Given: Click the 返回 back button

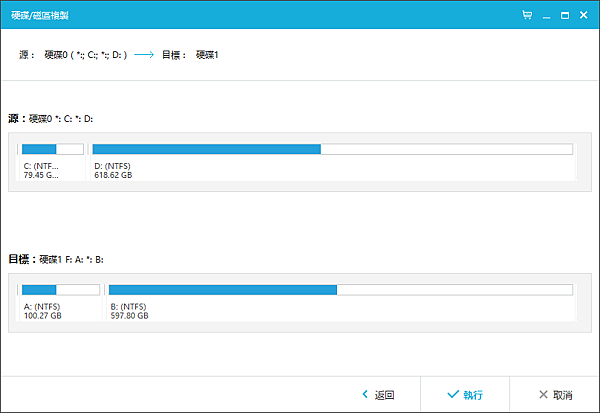Looking at the screenshot, I should (x=377, y=395).
